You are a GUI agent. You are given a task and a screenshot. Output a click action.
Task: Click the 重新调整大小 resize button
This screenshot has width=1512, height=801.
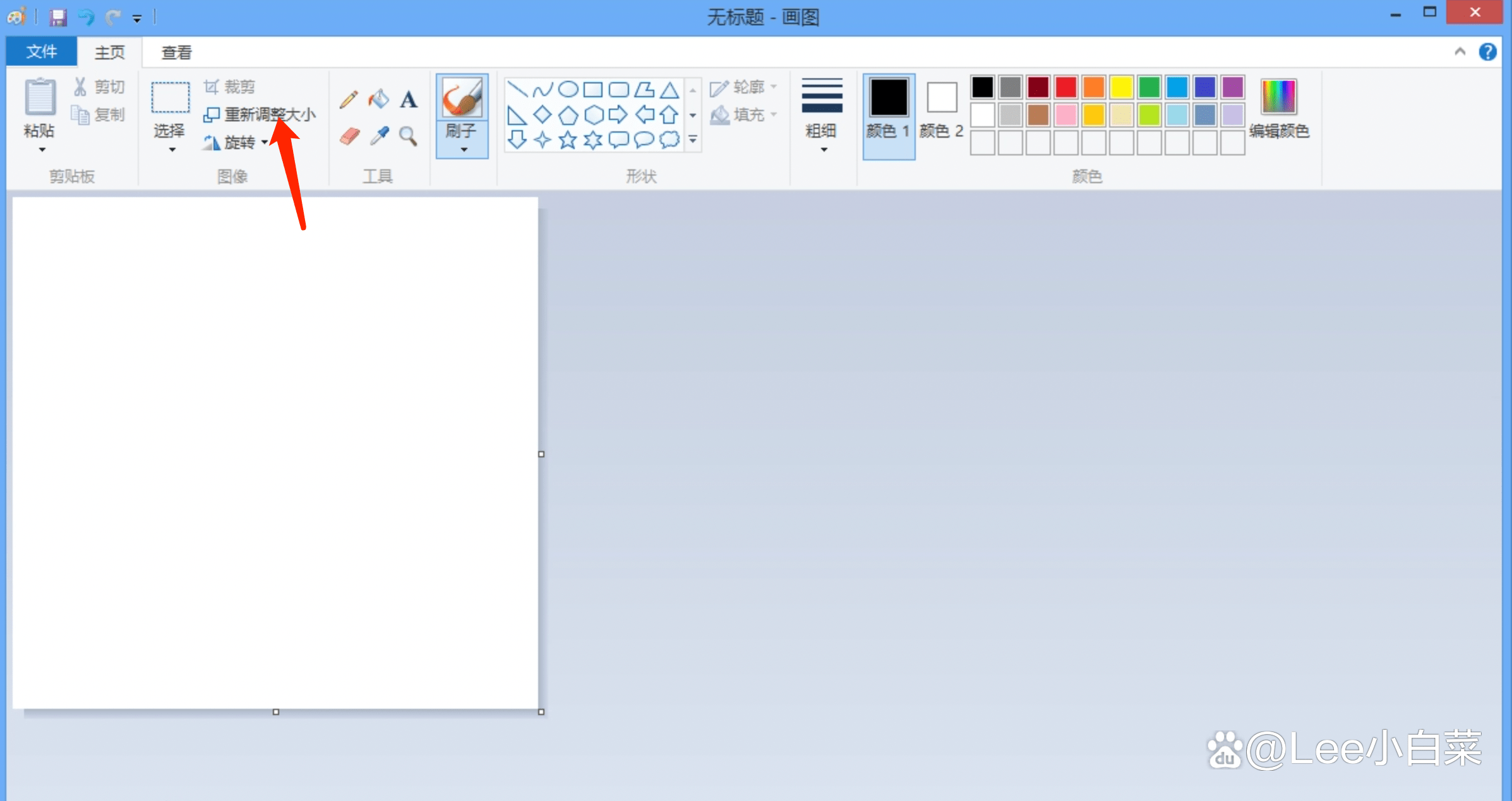tap(260, 114)
